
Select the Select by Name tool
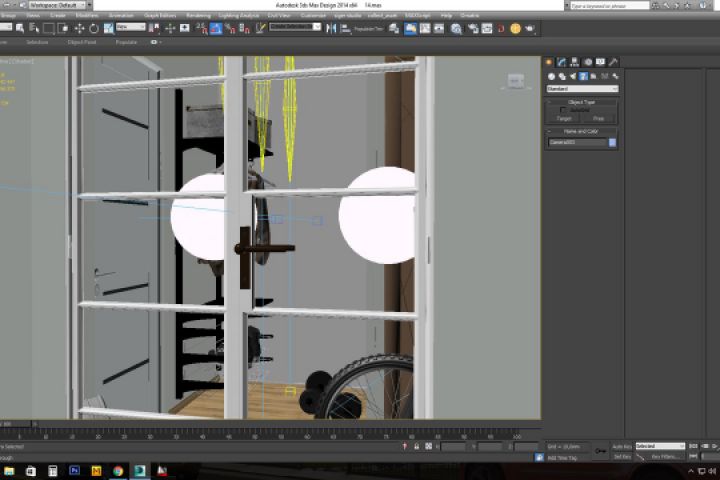[x=34, y=28]
